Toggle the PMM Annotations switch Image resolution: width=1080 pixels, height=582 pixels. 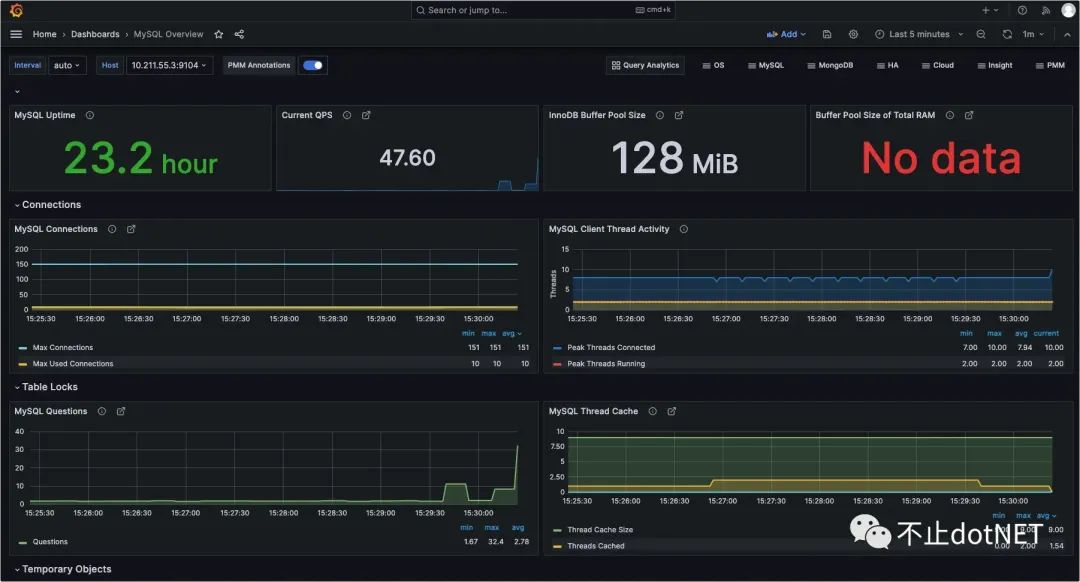coord(313,65)
